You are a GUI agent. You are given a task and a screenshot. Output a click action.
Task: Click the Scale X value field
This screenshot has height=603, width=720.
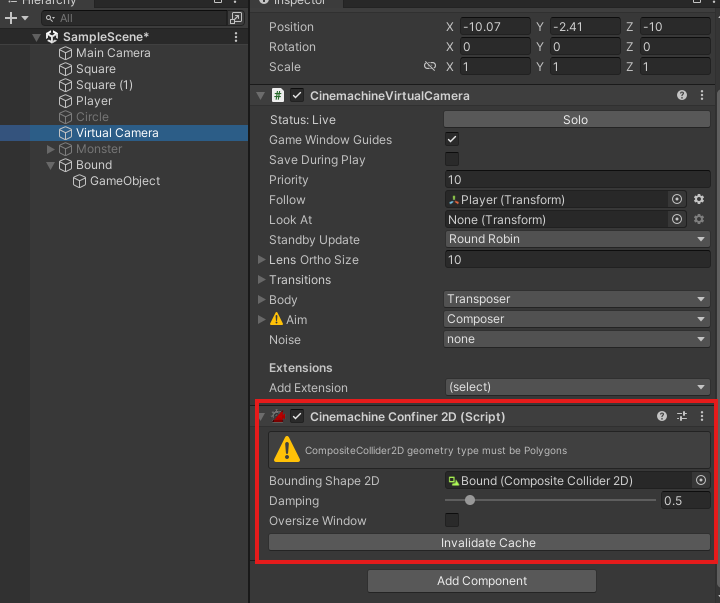point(495,67)
